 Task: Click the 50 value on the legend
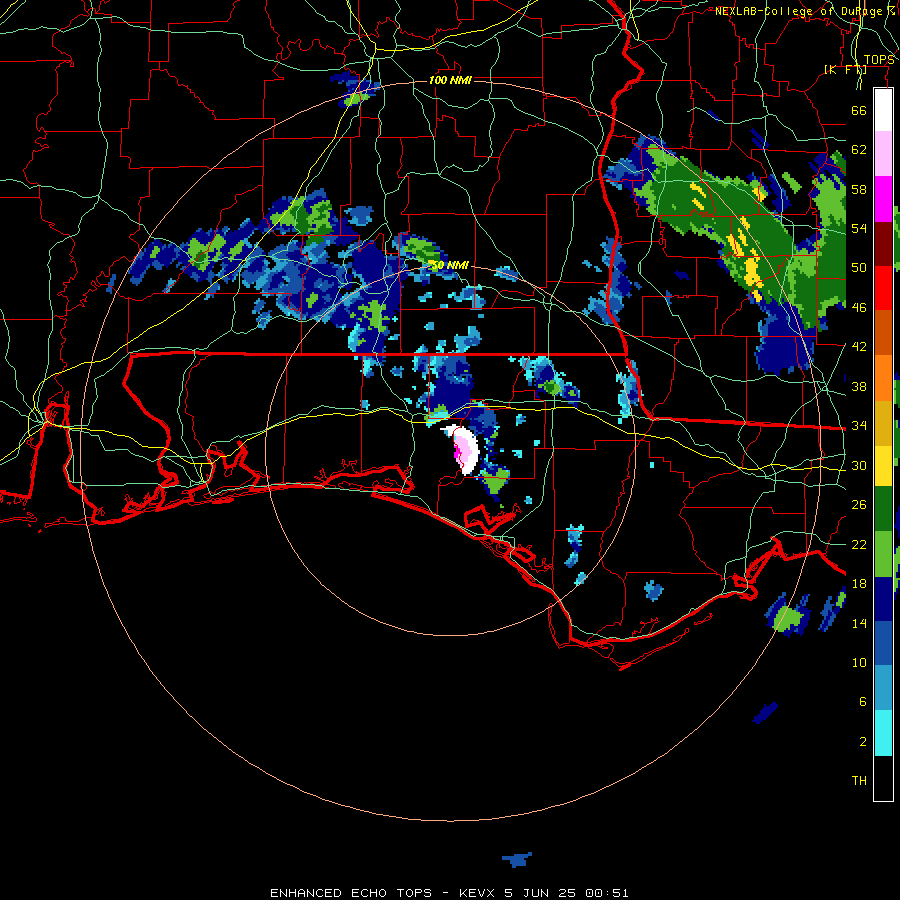(x=859, y=268)
